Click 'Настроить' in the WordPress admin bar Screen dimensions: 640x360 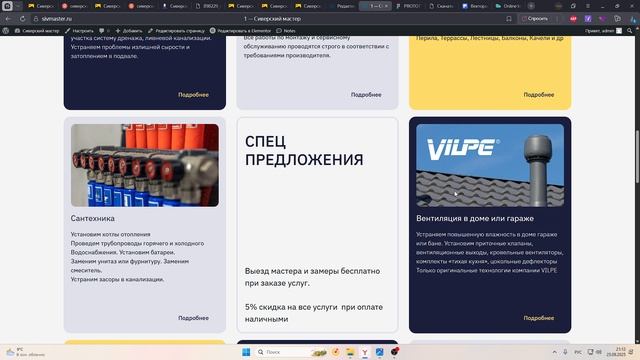tap(79, 31)
